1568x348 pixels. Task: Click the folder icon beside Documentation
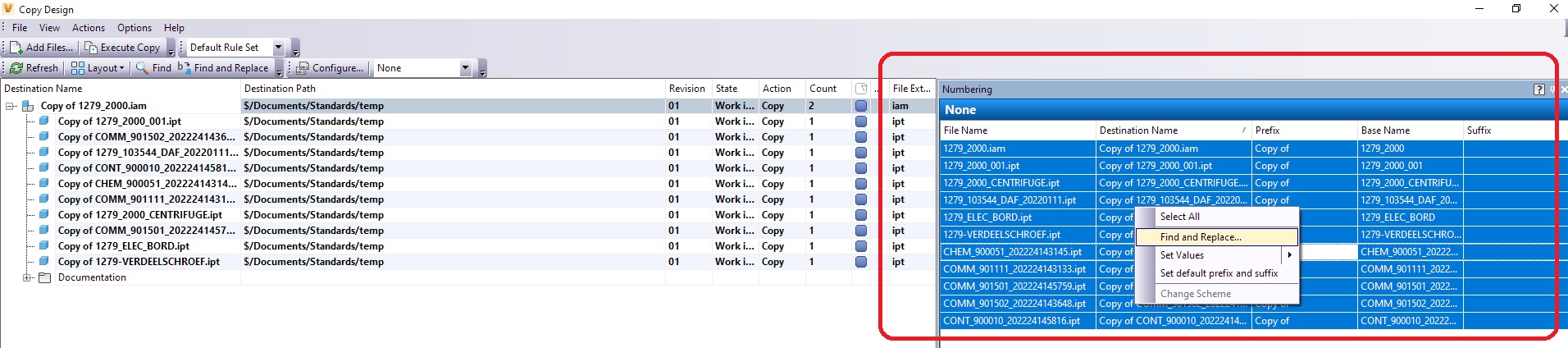point(45,277)
